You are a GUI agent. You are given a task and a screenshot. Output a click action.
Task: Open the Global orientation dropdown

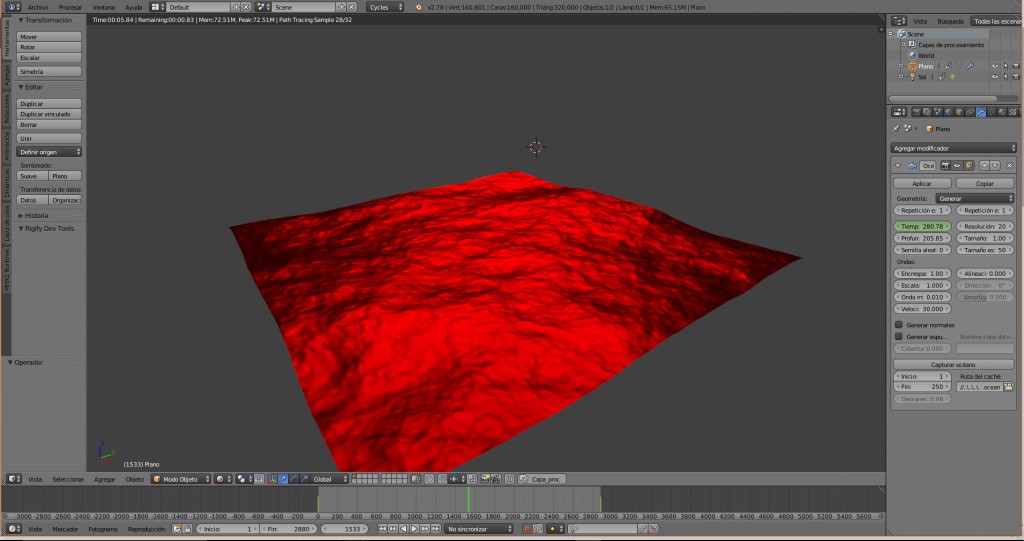(x=329, y=479)
